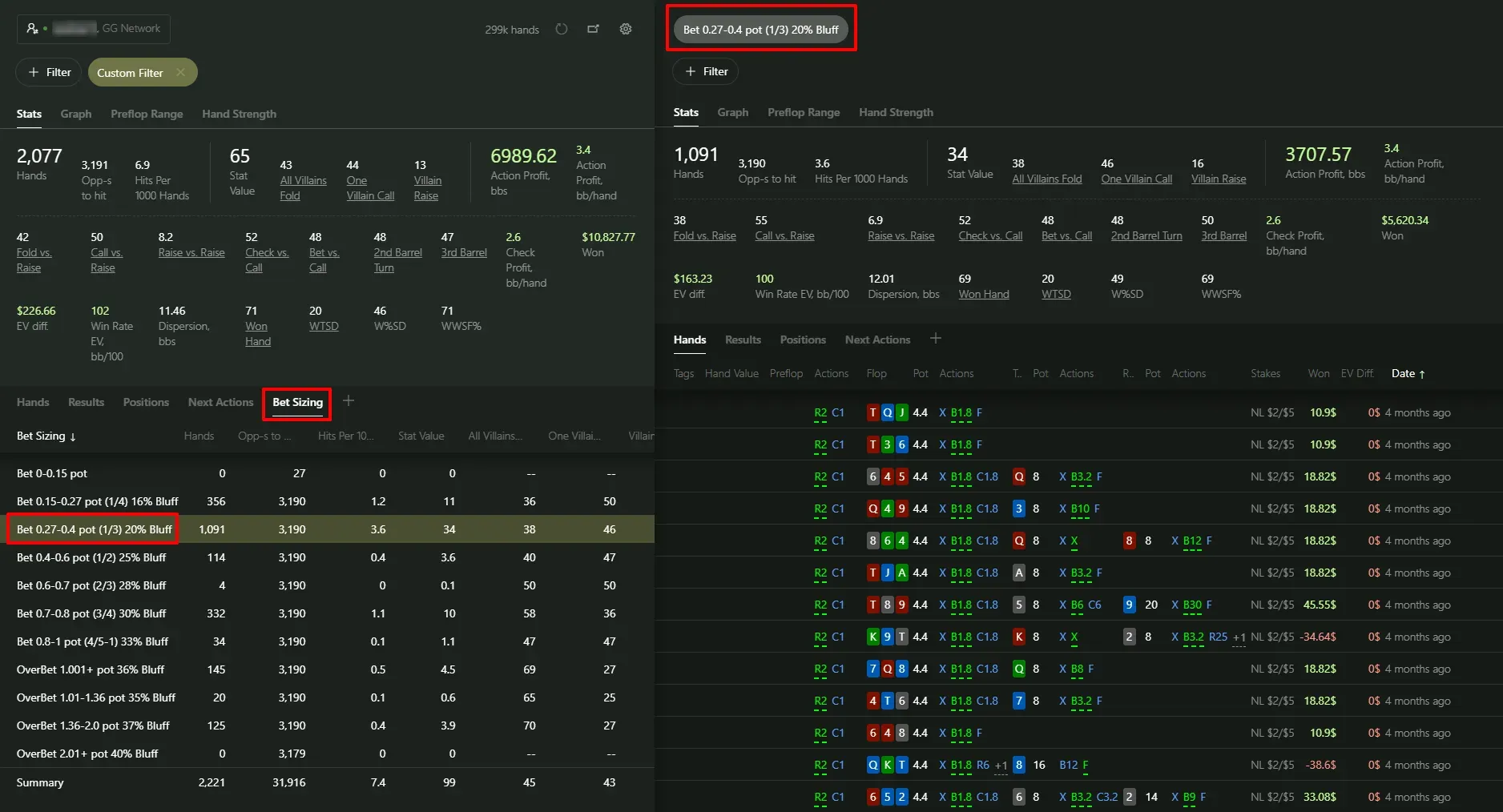Add a new tab next to Bet Sizing
This screenshot has width=1503, height=812.
pos(349,401)
